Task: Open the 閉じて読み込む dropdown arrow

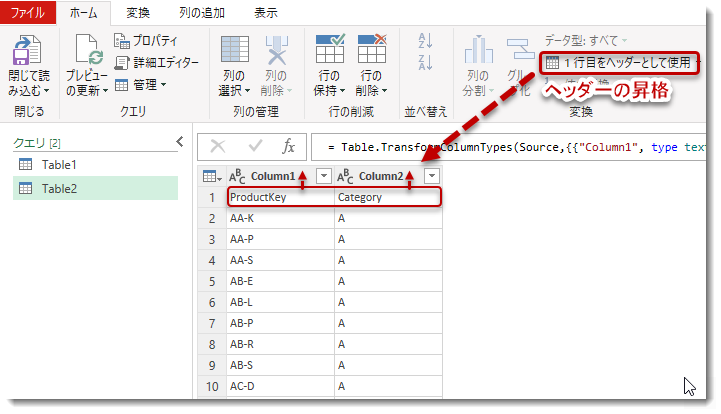Action: pyautogui.click(x=46, y=91)
